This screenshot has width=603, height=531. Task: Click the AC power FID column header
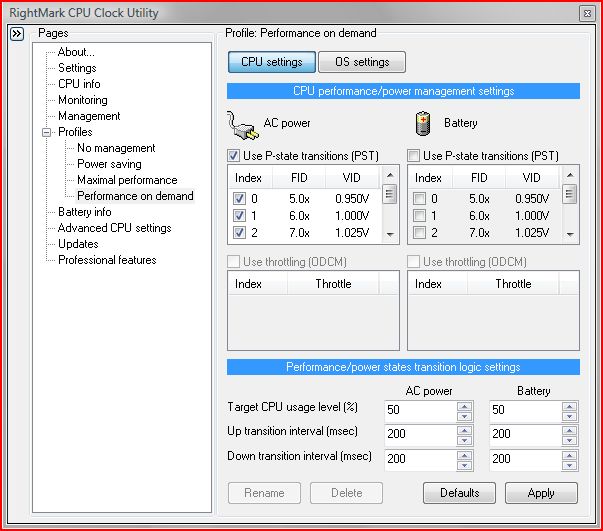[299, 178]
